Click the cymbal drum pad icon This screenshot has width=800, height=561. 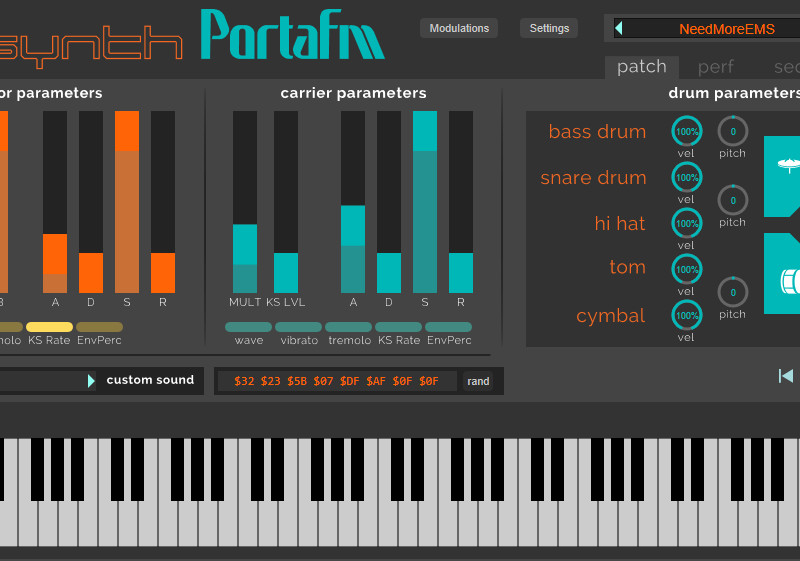(784, 167)
